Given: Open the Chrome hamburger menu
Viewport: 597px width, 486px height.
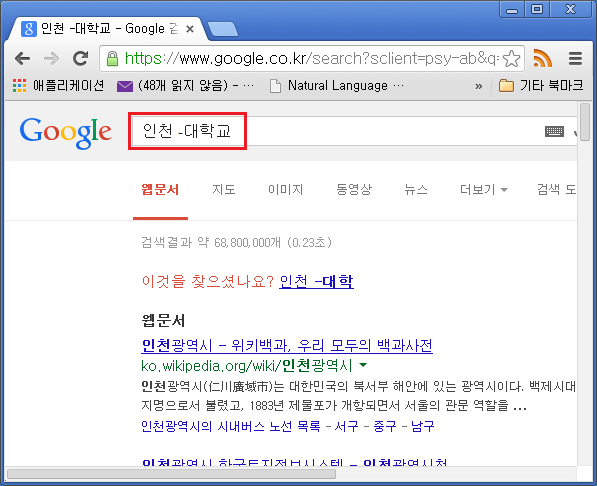Looking at the screenshot, I should [575, 59].
